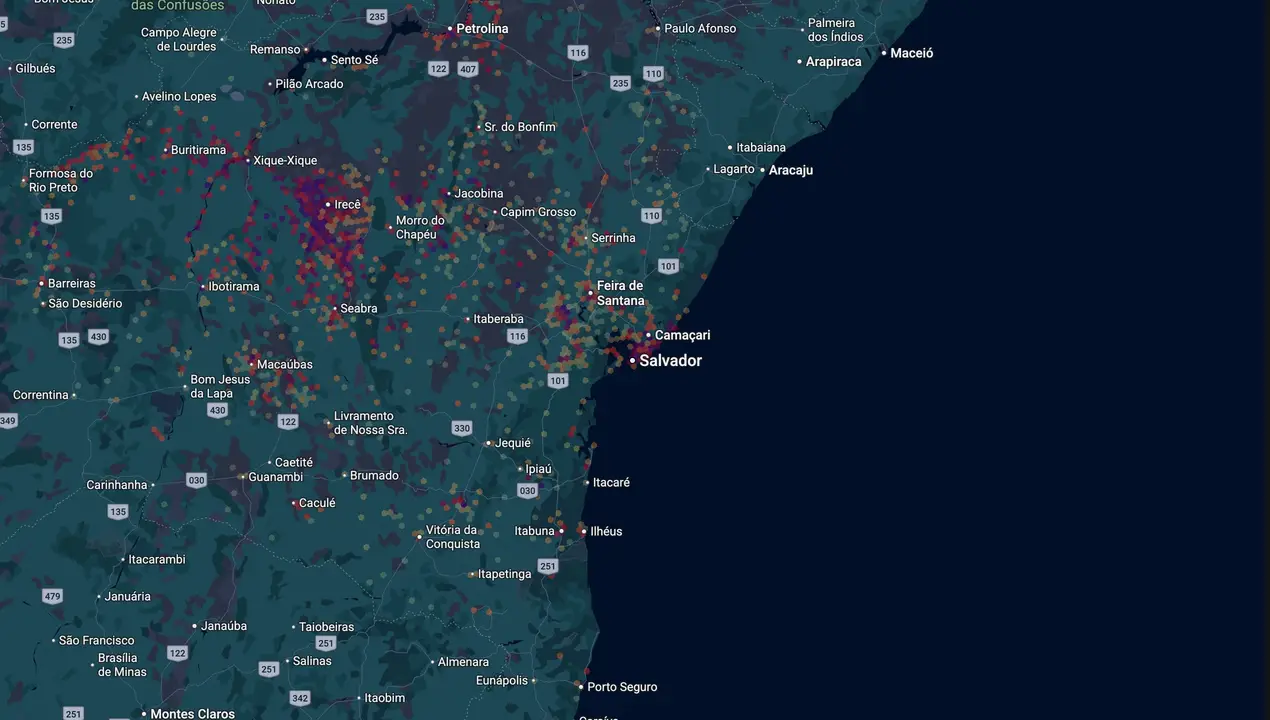The width and height of the screenshot is (1270, 720).
Task: Click the Barreiras label
Action: 72,284
